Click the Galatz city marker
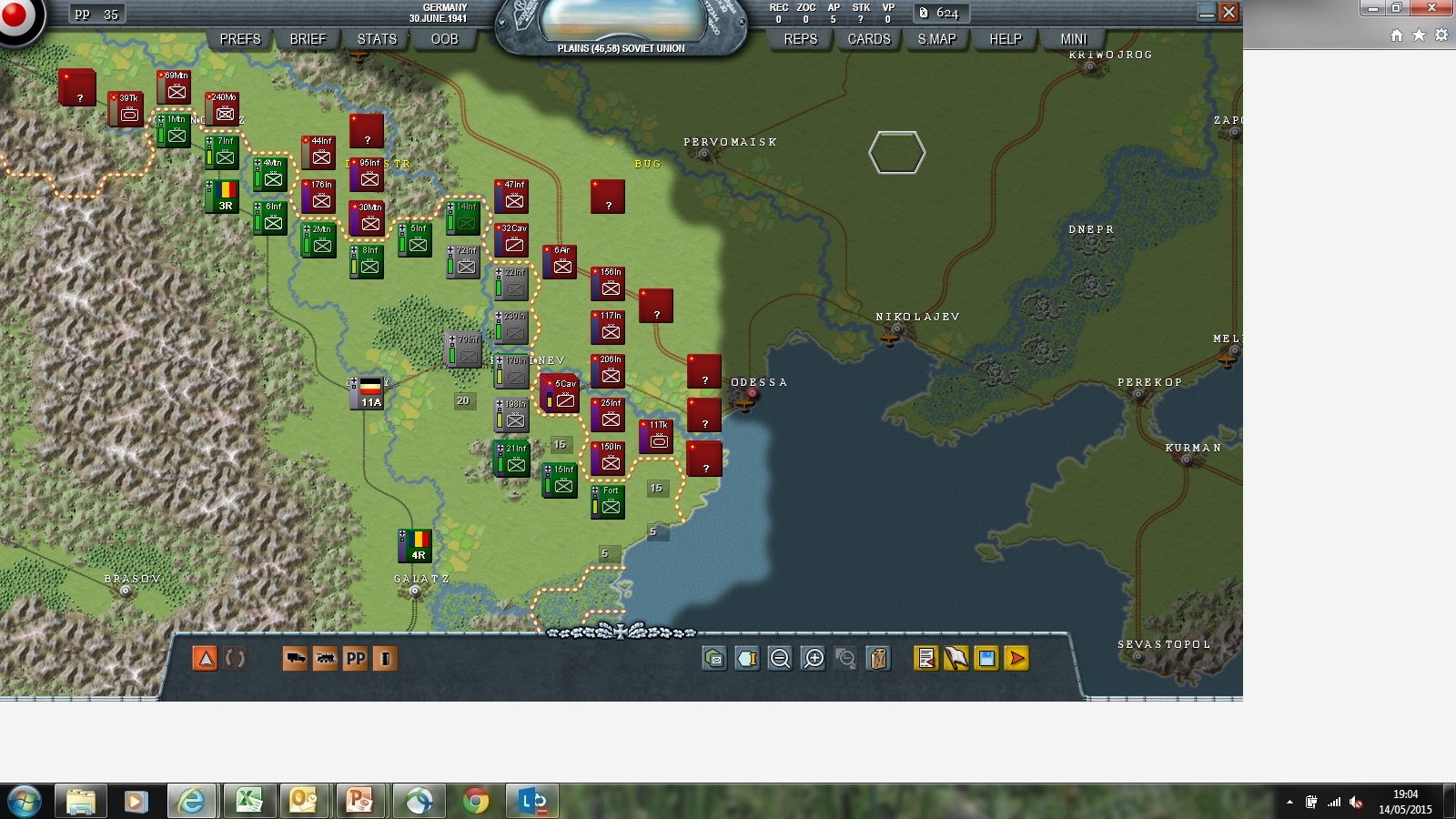The width and height of the screenshot is (1456, 819). 415,591
